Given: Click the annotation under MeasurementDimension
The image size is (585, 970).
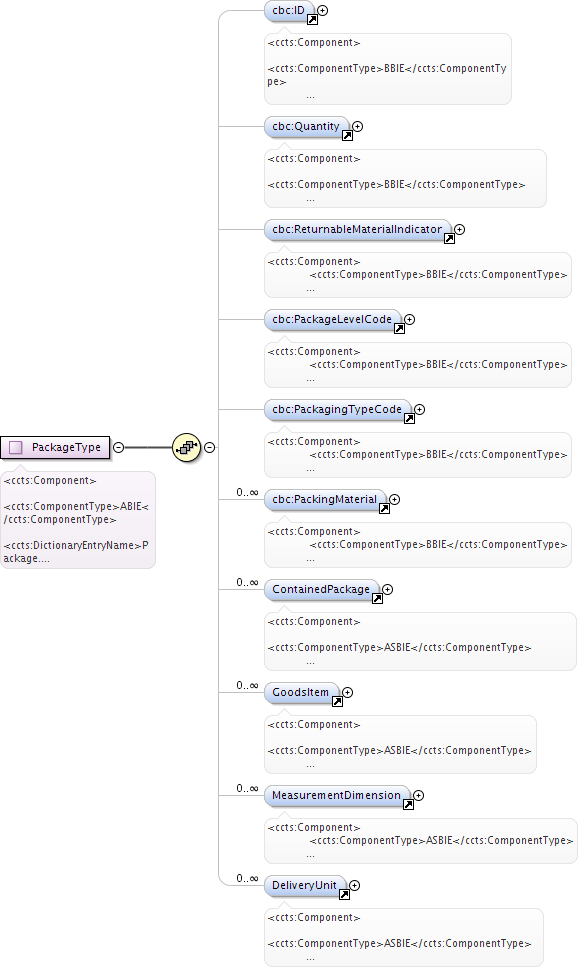Looking at the screenshot, I should [421, 841].
